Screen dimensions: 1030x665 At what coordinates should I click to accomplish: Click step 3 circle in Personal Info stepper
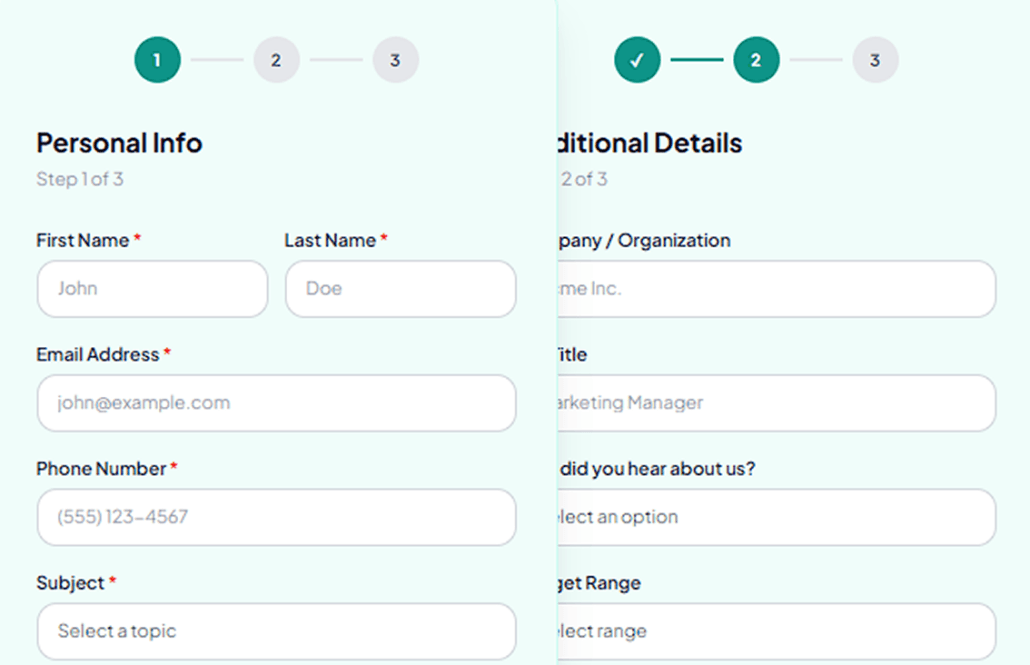[x=395, y=60]
